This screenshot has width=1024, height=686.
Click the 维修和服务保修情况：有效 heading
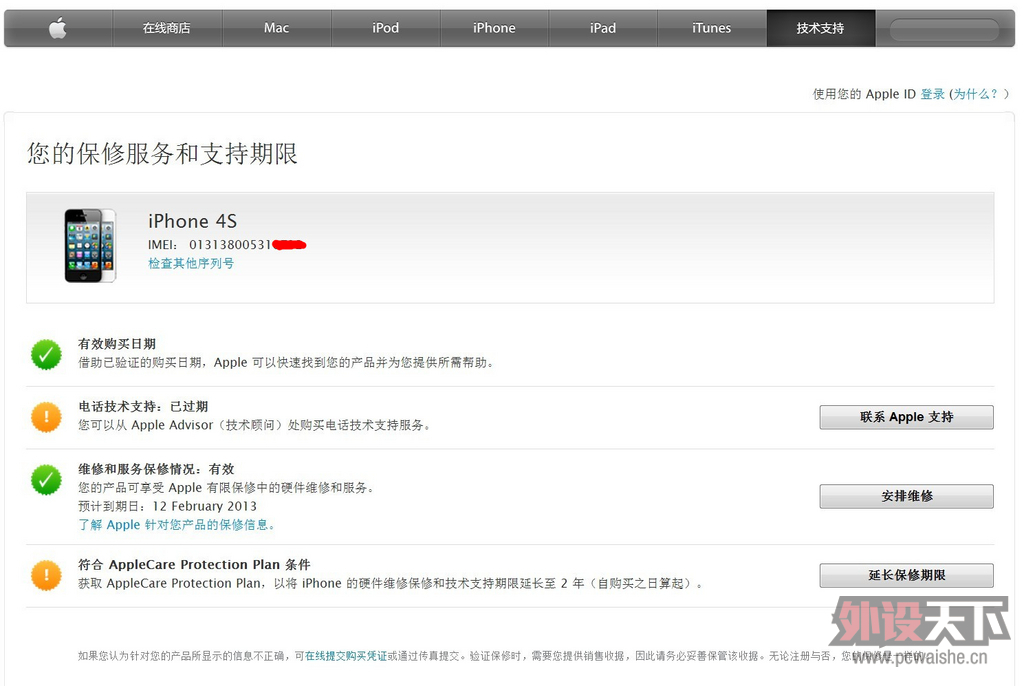[156, 469]
